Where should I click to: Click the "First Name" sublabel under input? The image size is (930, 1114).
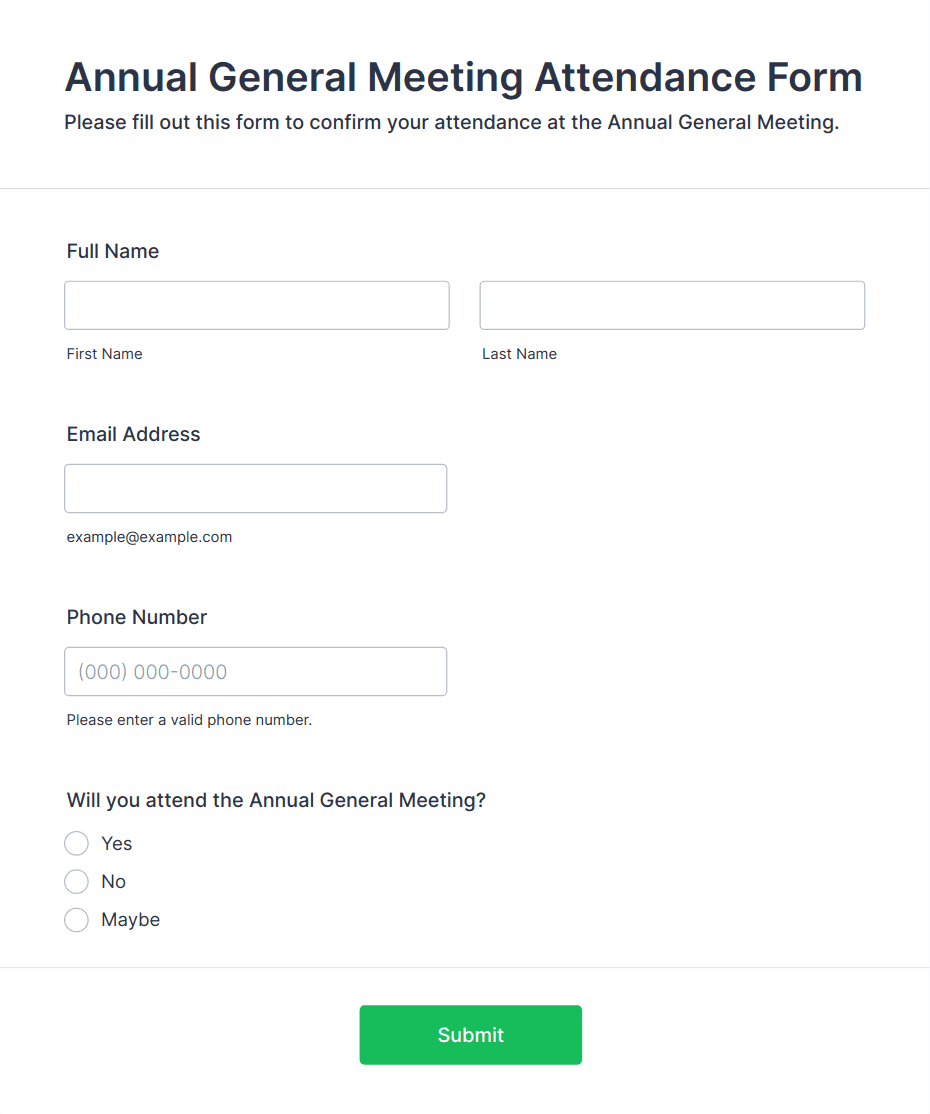click(x=104, y=354)
